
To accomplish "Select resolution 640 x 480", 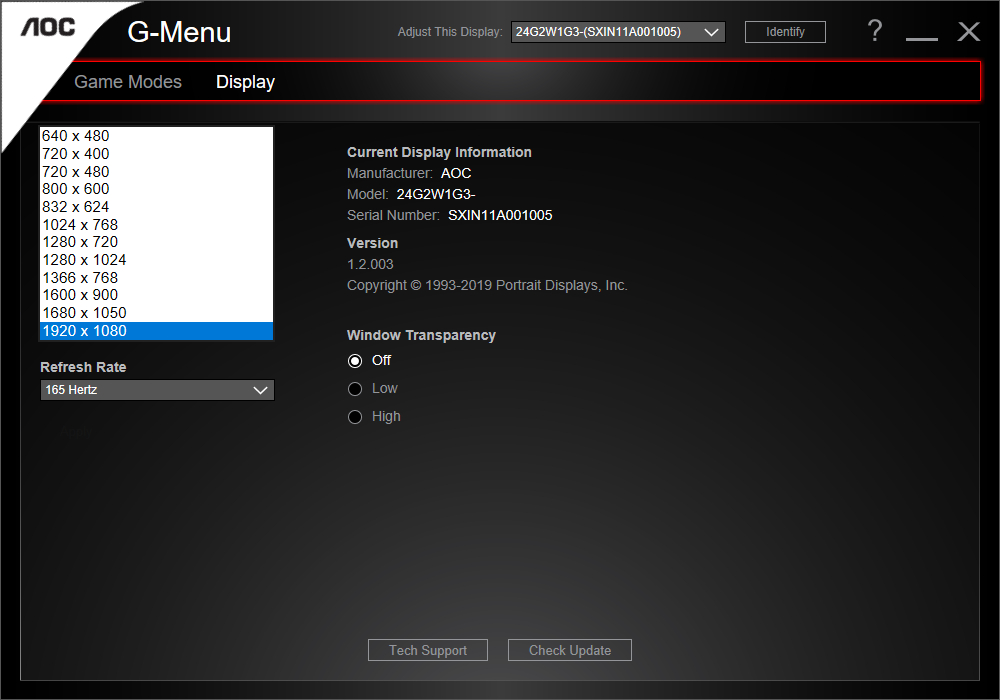I will coord(156,136).
